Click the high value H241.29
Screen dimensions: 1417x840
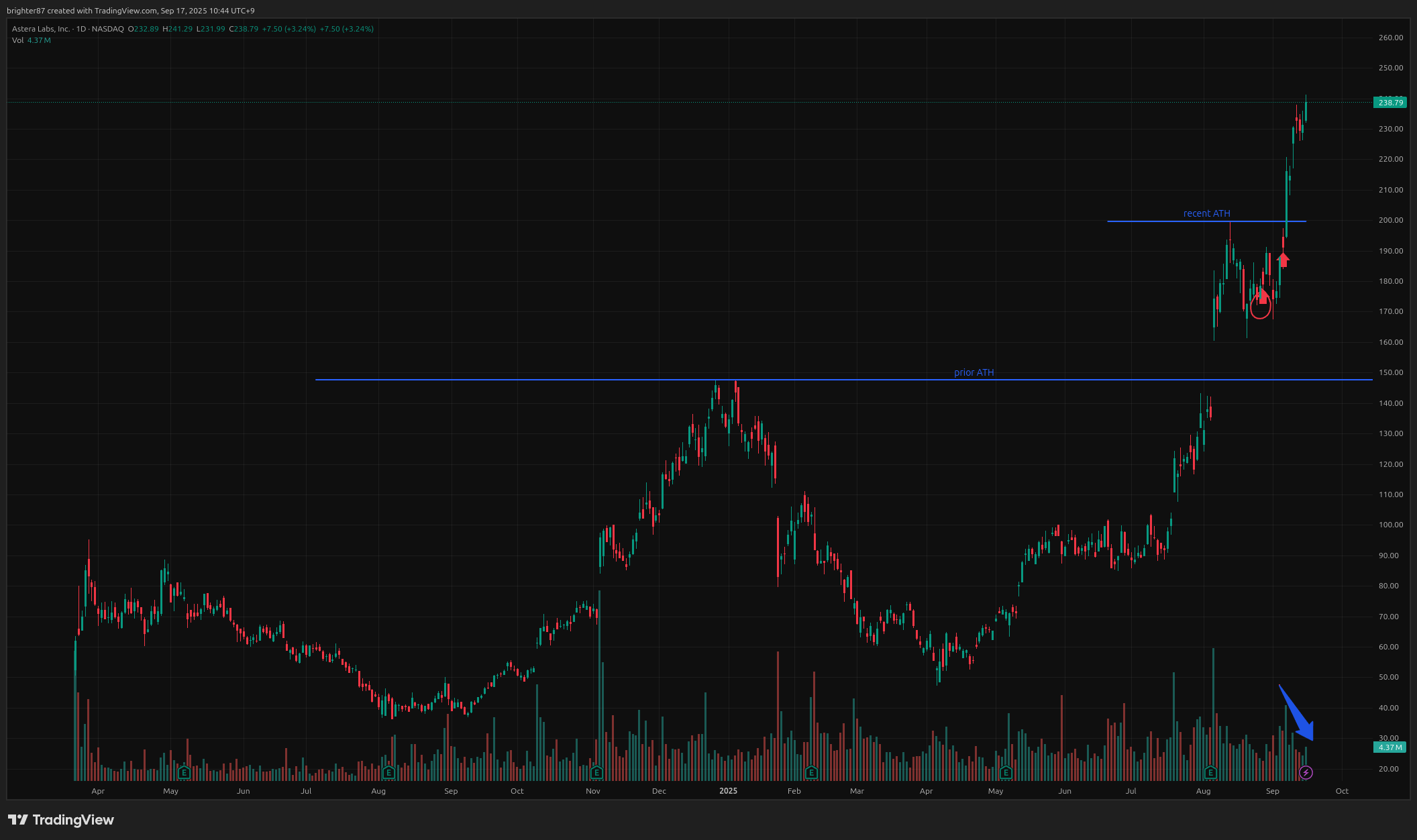pyautogui.click(x=178, y=29)
